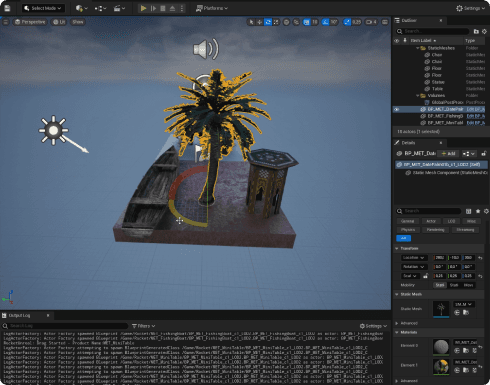Open the Select Mode dropdown
Viewport: 490px width, 385px height.
pyautogui.click(x=43, y=8)
